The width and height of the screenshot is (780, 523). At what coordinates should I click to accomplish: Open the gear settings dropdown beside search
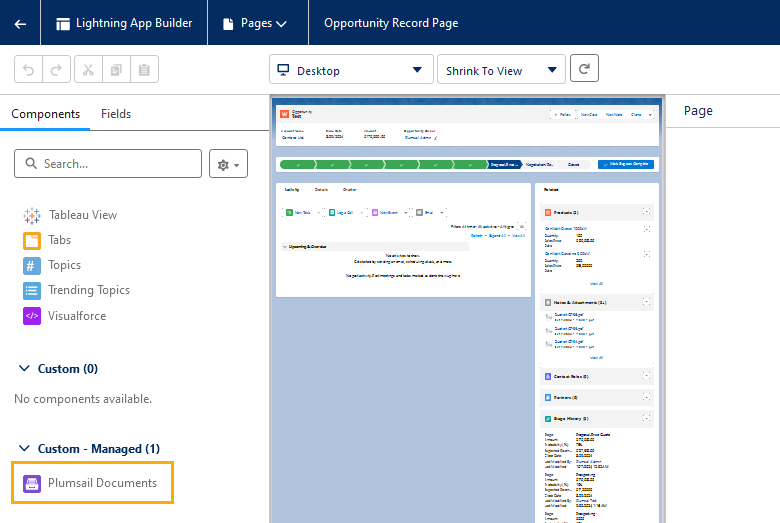click(x=228, y=164)
